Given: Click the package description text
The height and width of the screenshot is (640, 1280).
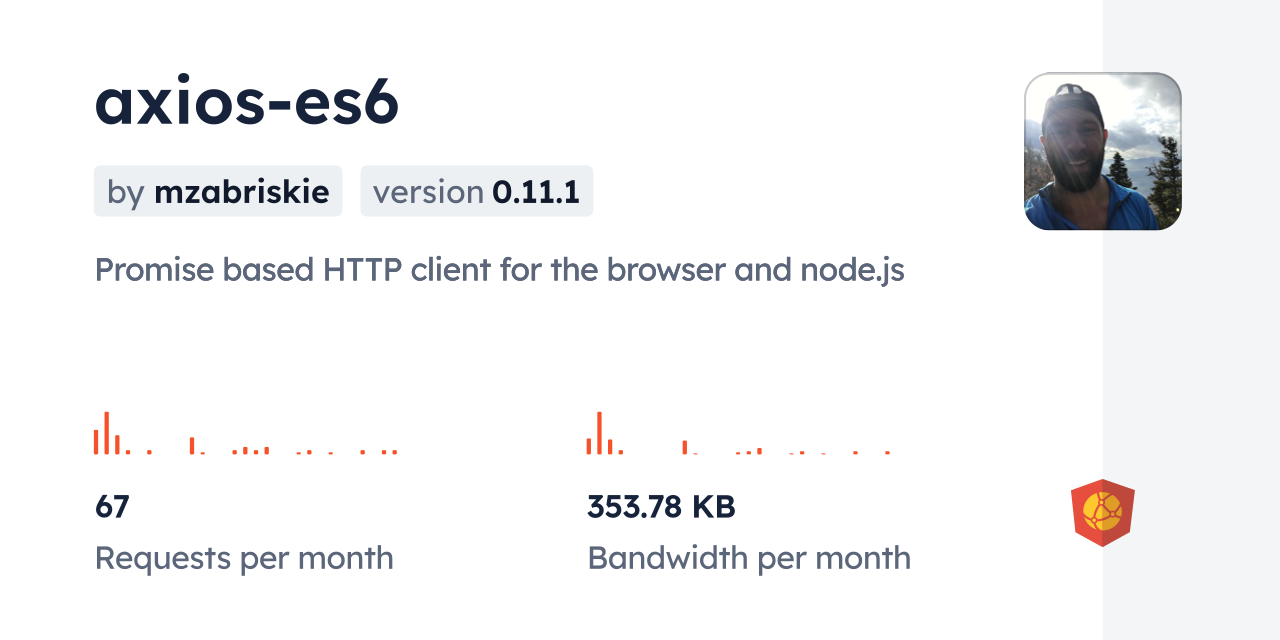Looking at the screenshot, I should [499, 269].
